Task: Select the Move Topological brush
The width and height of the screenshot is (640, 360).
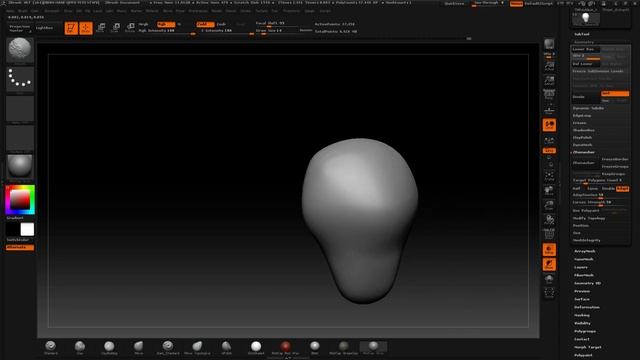Action: pyautogui.click(x=197, y=348)
